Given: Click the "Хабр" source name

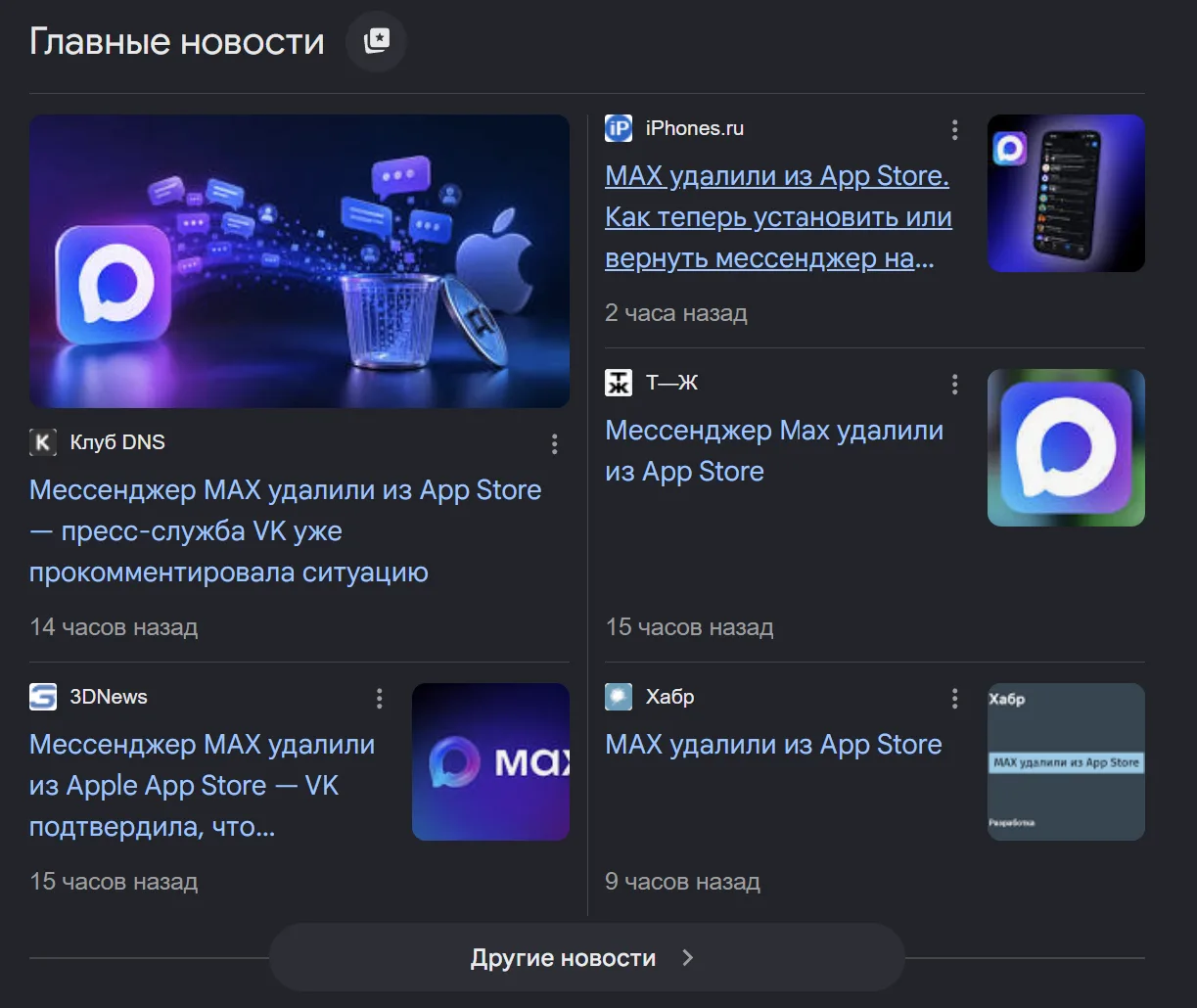Looking at the screenshot, I should [670, 697].
